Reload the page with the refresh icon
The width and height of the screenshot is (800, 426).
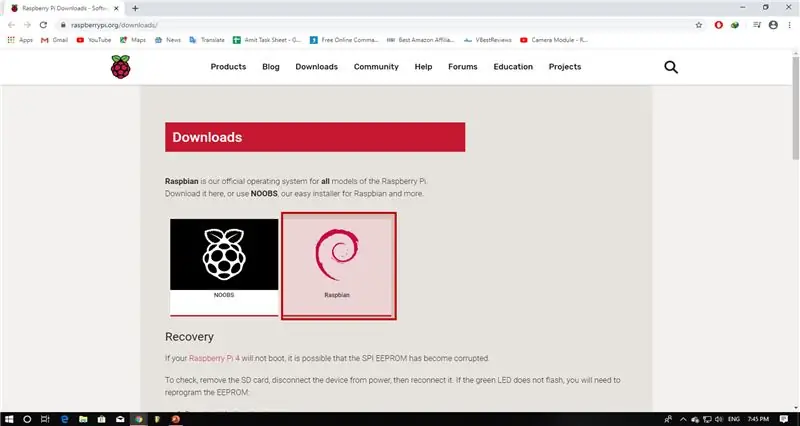point(43,24)
